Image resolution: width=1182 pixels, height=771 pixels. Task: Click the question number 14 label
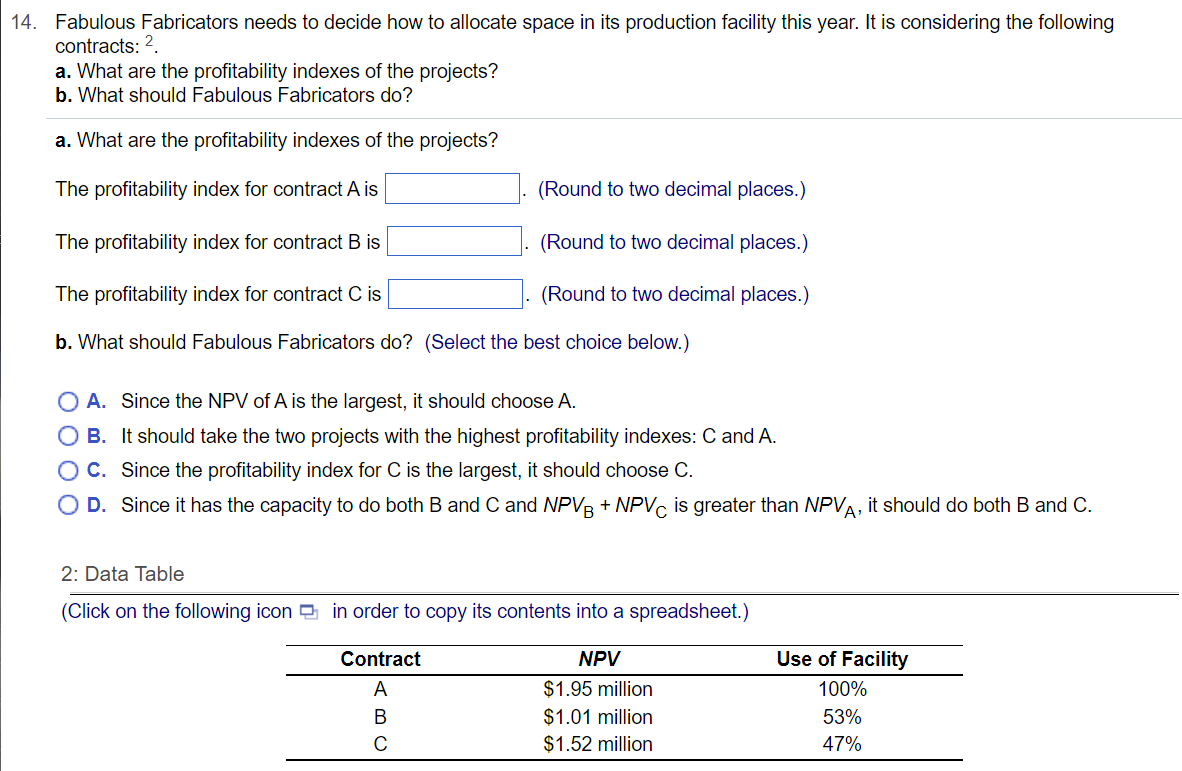[x=21, y=22]
